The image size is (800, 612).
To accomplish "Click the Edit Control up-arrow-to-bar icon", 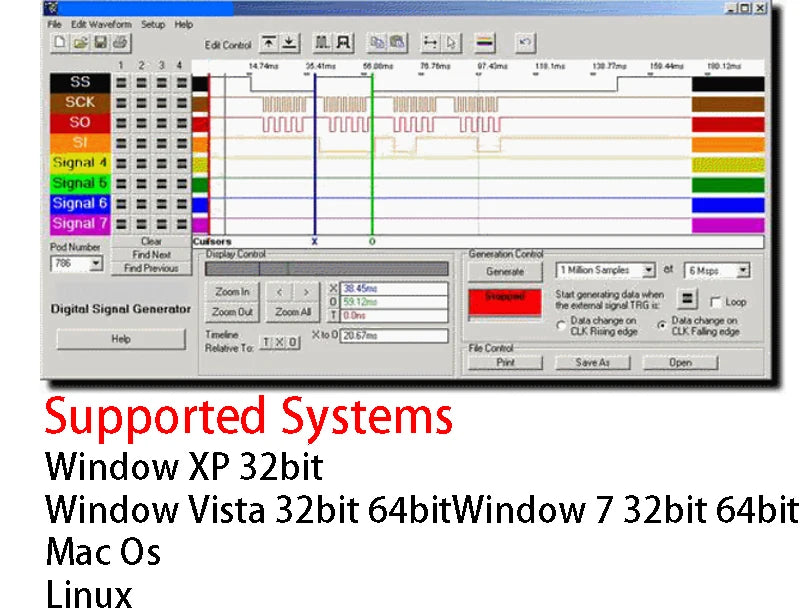I will tap(269, 43).
